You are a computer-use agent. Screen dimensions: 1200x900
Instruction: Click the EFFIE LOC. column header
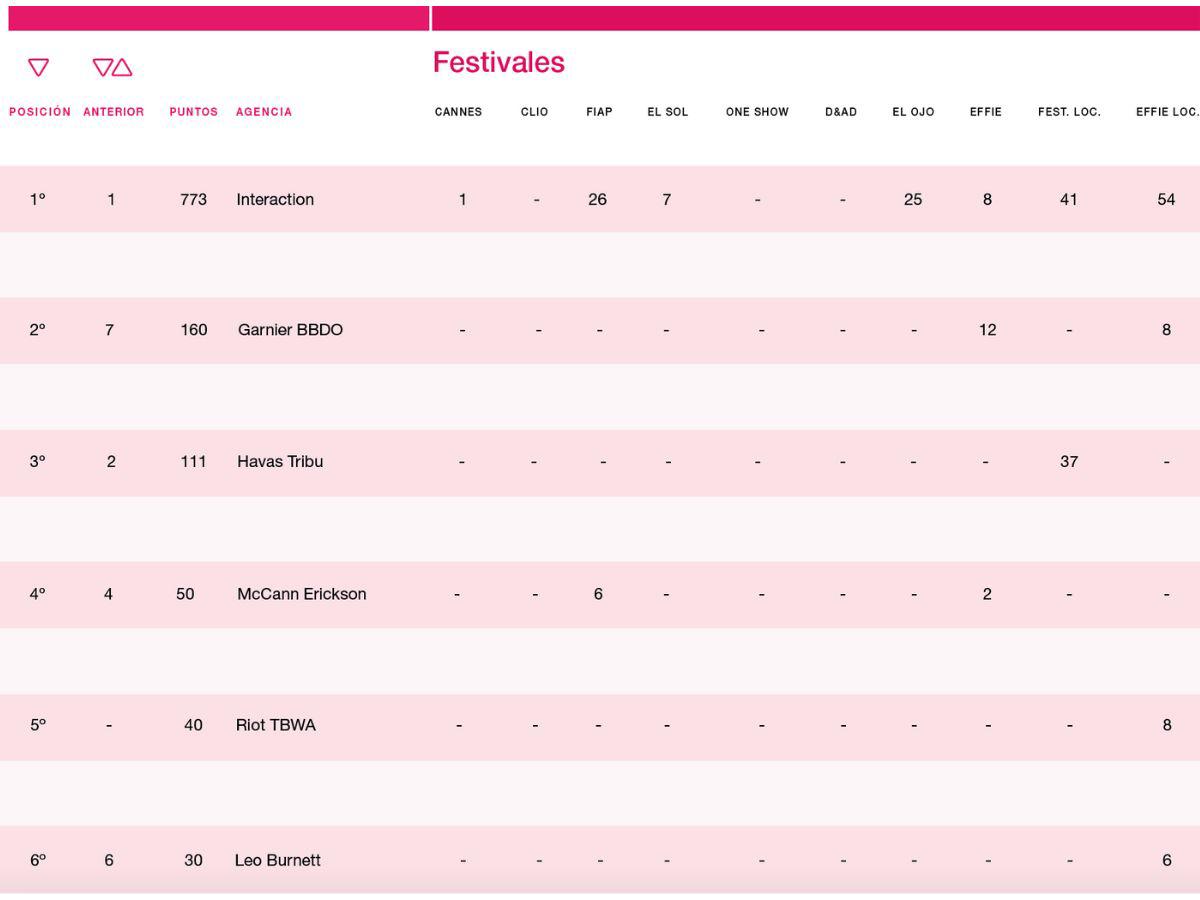pos(1167,112)
